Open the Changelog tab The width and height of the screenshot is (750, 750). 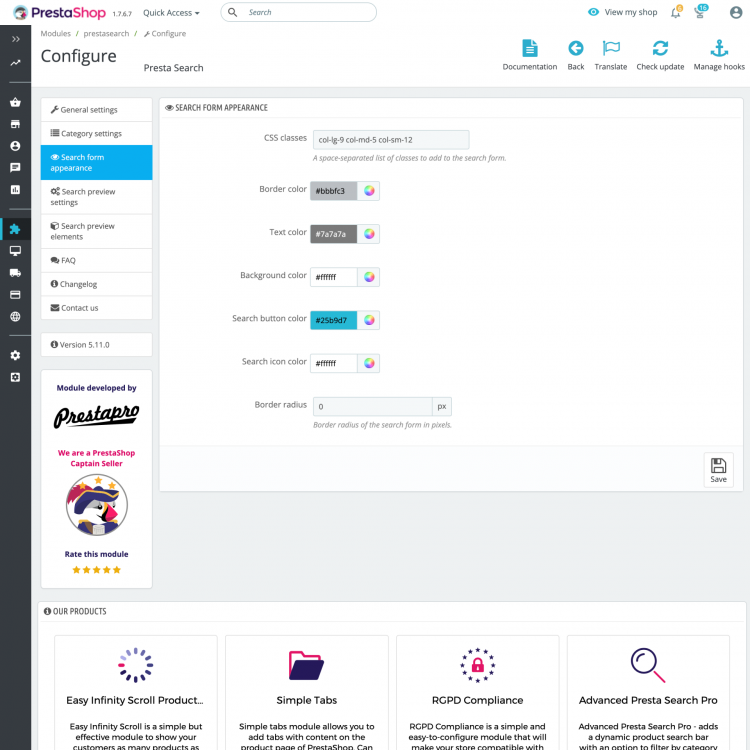click(x=97, y=284)
